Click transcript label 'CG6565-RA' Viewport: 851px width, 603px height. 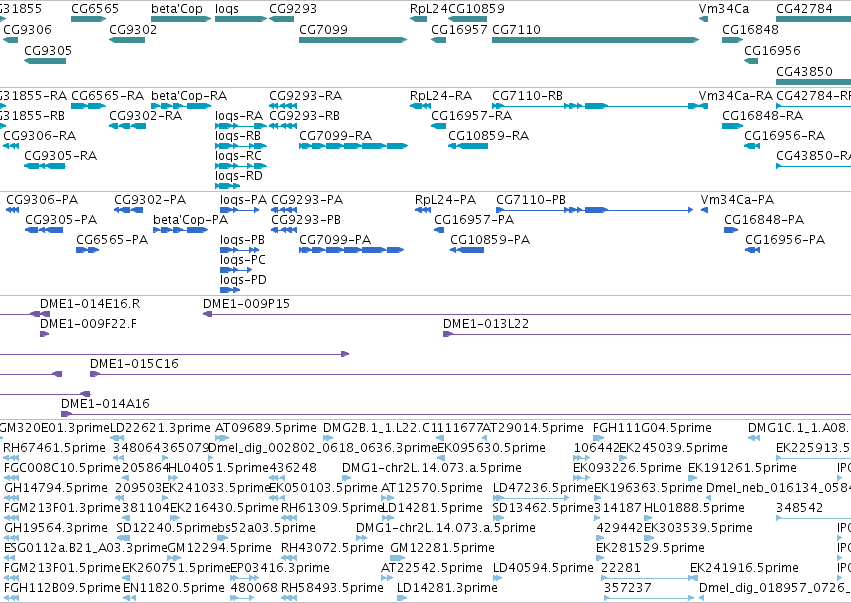point(107,96)
